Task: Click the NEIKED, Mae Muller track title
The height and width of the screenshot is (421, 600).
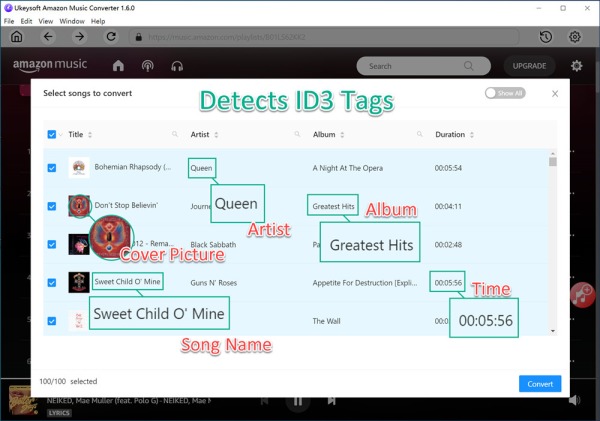Action: pyautogui.click(x=129, y=401)
